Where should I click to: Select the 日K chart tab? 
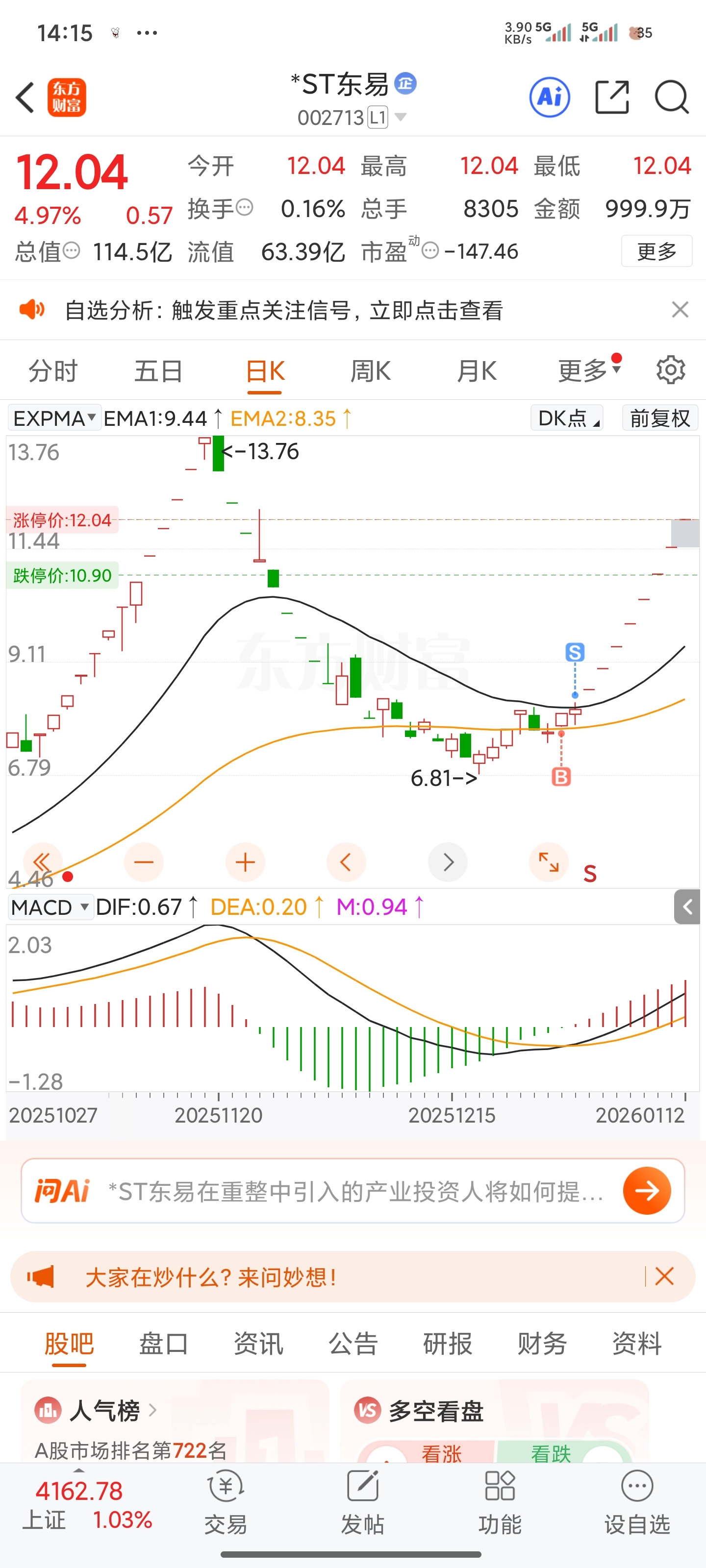pyautogui.click(x=266, y=370)
